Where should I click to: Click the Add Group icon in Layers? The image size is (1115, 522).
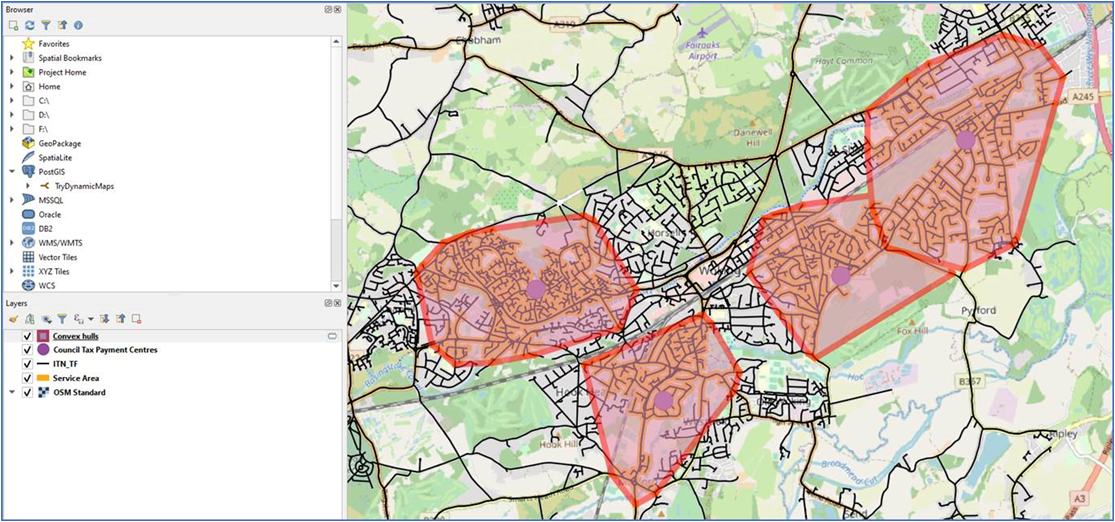click(29, 318)
